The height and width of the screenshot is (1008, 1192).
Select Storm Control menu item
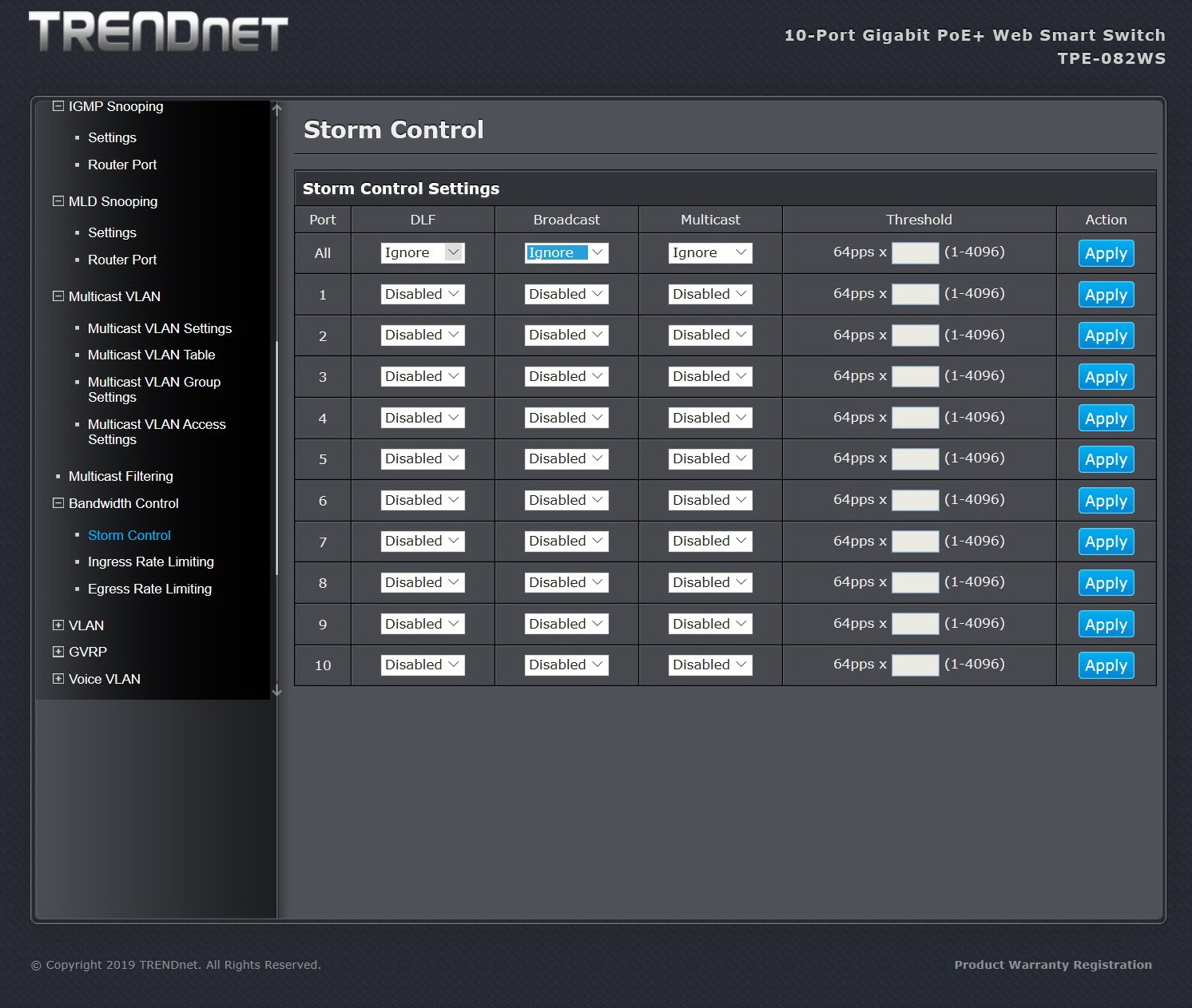coord(129,535)
